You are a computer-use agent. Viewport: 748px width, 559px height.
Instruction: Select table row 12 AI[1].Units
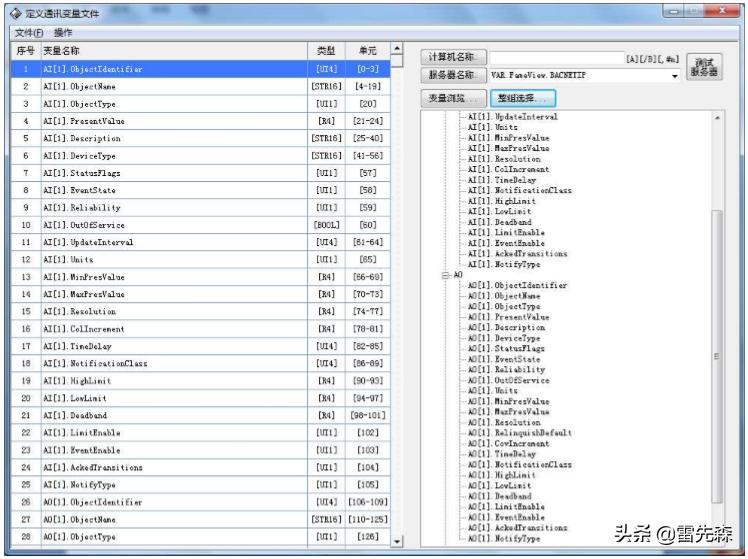[200, 260]
